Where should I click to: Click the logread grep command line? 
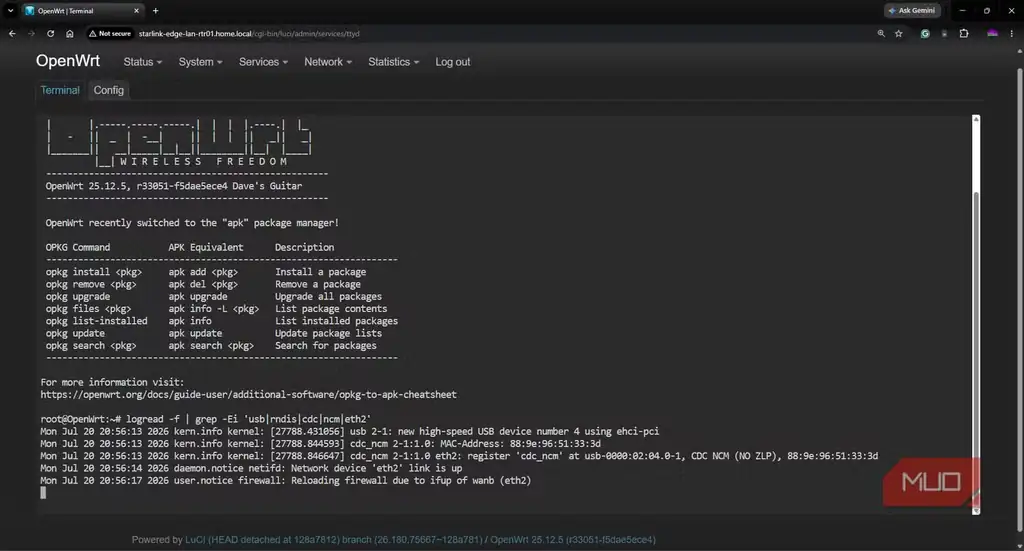point(206,419)
